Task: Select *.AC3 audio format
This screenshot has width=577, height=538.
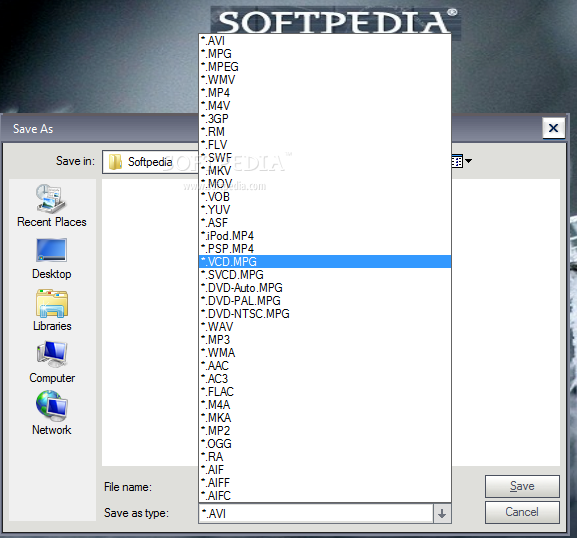Action: coord(325,379)
